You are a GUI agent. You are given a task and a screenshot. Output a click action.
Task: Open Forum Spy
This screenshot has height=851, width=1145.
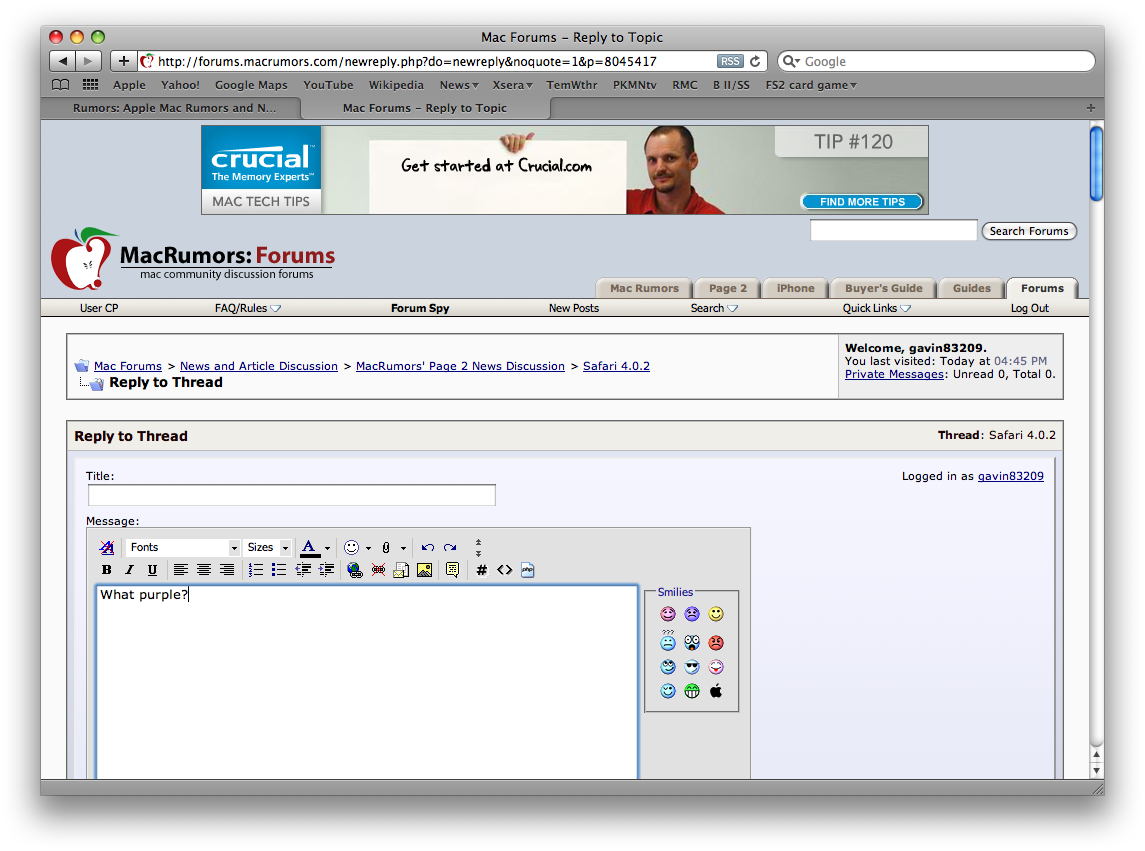pyautogui.click(x=420, y=308)
